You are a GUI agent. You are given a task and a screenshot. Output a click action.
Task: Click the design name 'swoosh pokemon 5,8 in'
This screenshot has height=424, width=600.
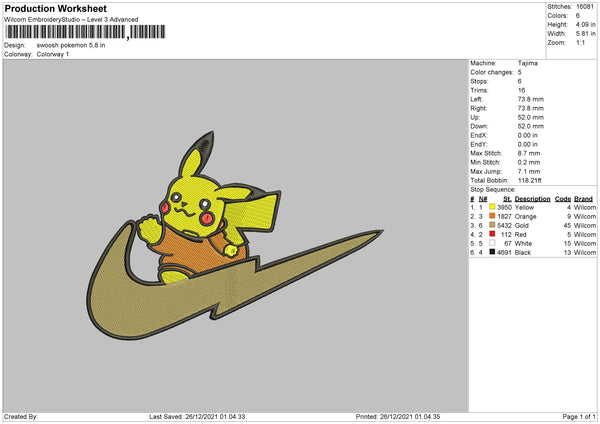pos(71,45)
